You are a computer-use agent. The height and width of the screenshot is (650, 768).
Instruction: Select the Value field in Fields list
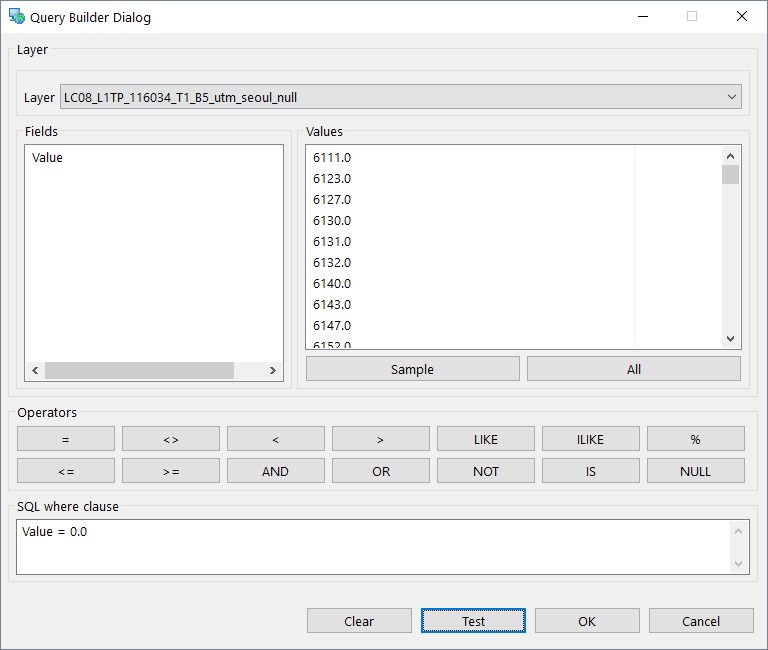point(48,158)
